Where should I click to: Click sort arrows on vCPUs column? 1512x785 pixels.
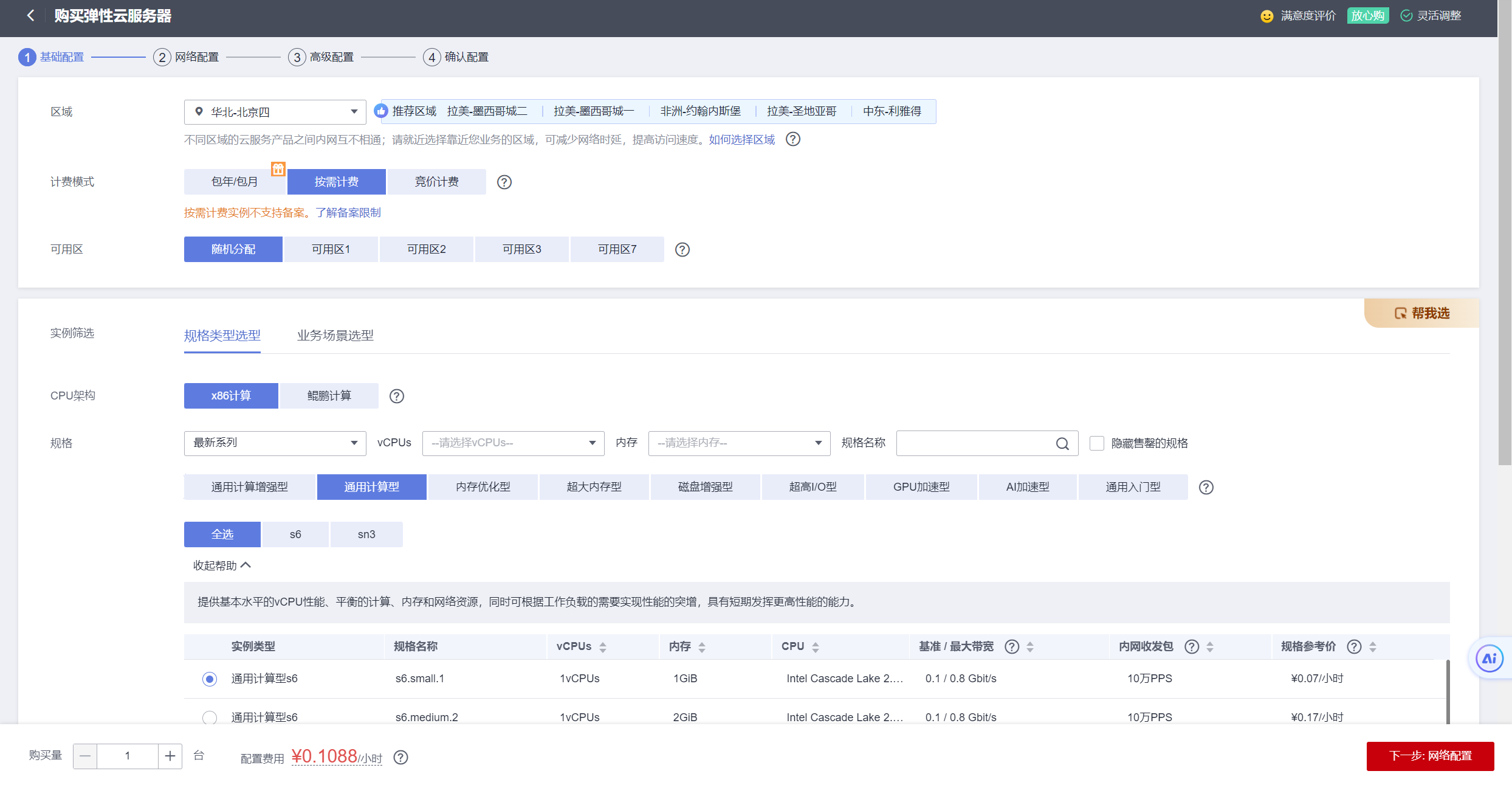click(x=602, y=648)
